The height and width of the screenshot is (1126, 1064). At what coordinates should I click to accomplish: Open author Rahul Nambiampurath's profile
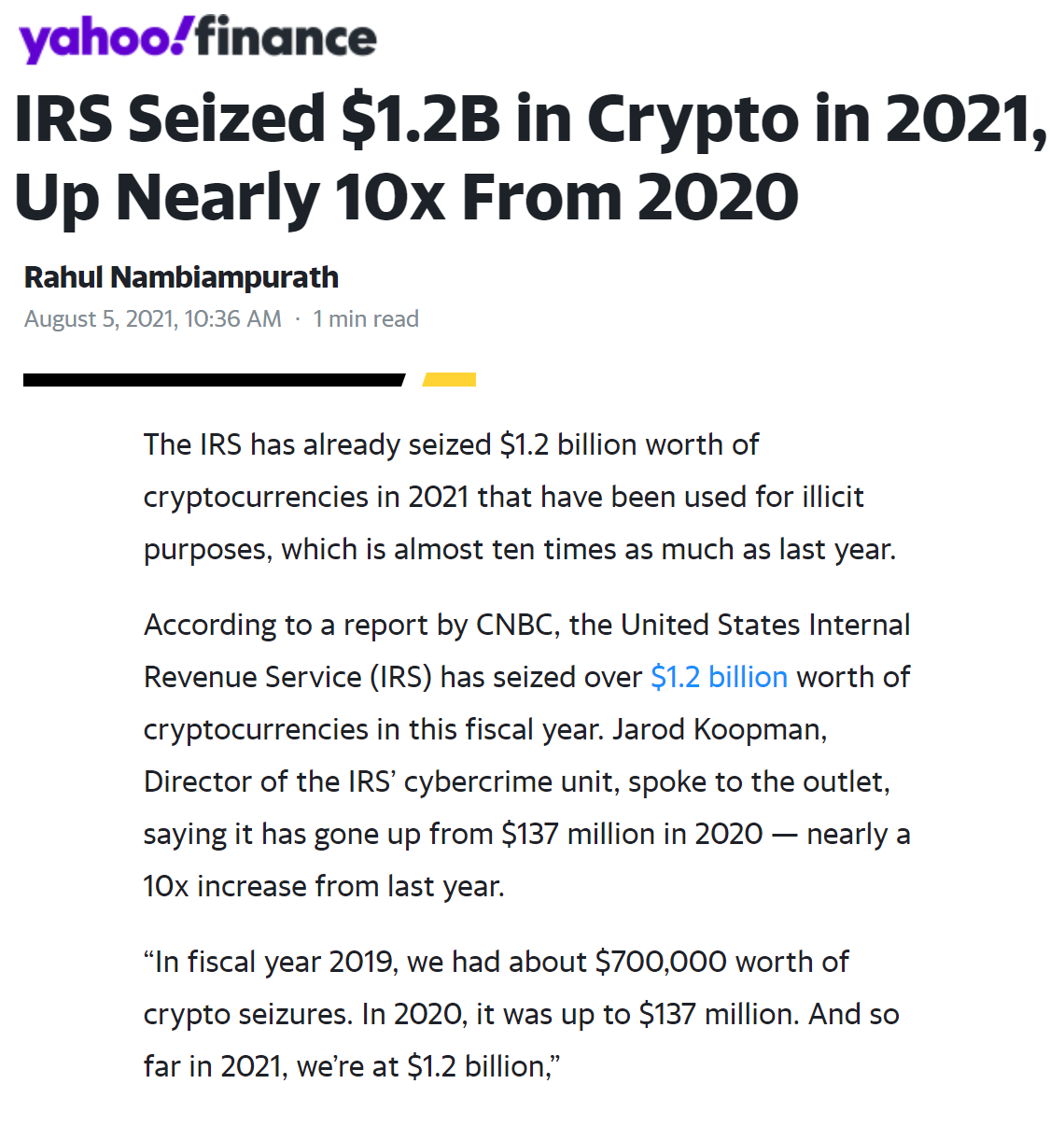pos(181,277)
